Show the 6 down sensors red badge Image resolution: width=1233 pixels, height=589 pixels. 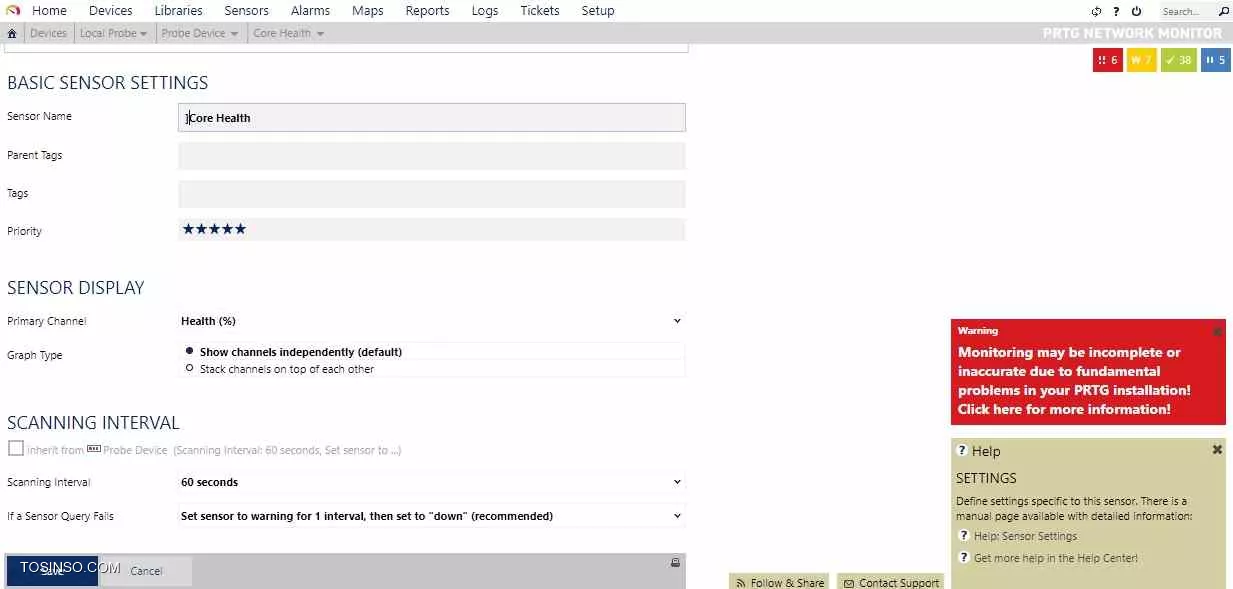[x=1108, y=60]
